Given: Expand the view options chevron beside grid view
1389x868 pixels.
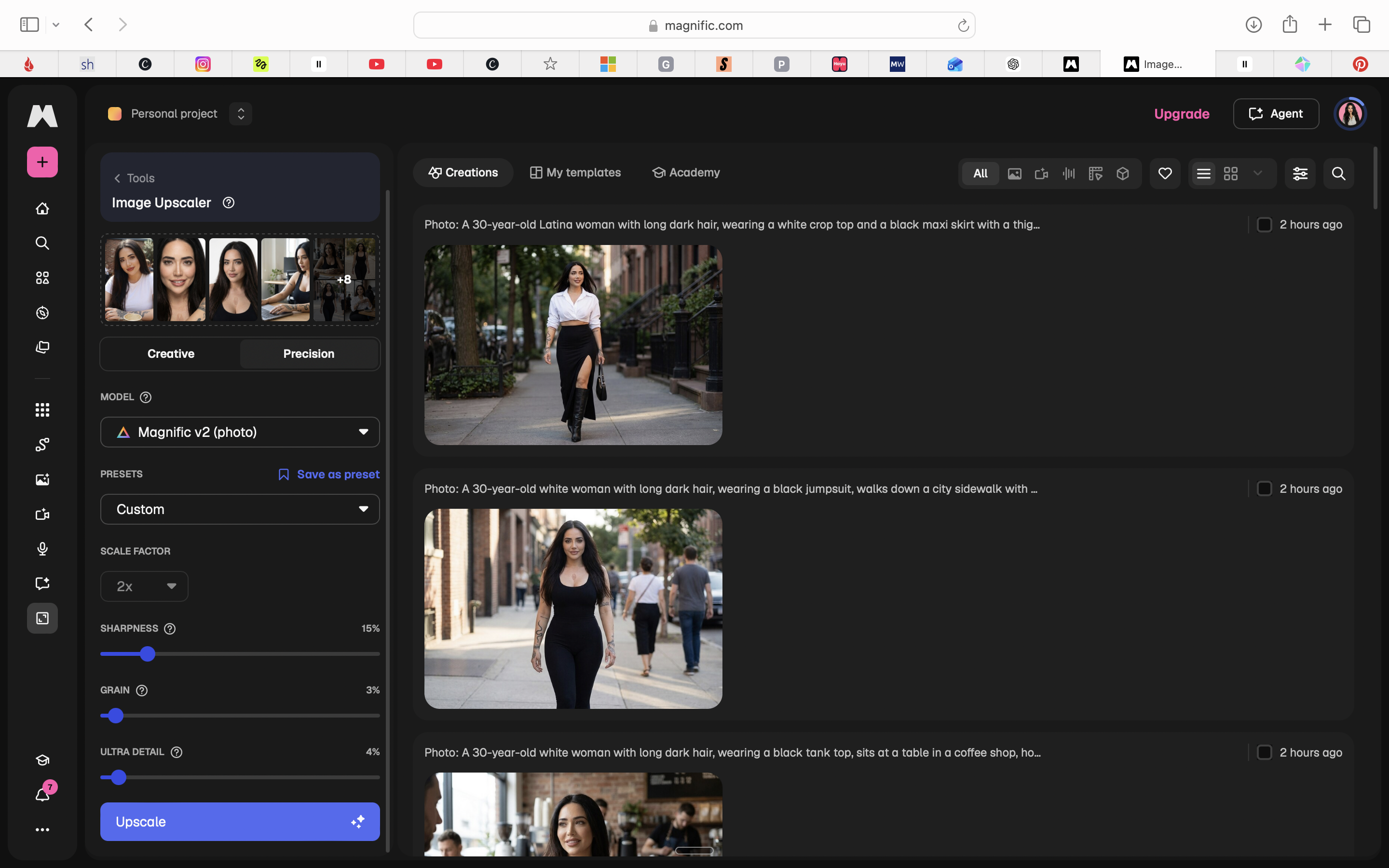Looking at the screenshot, I should [x=1257, y=174].
